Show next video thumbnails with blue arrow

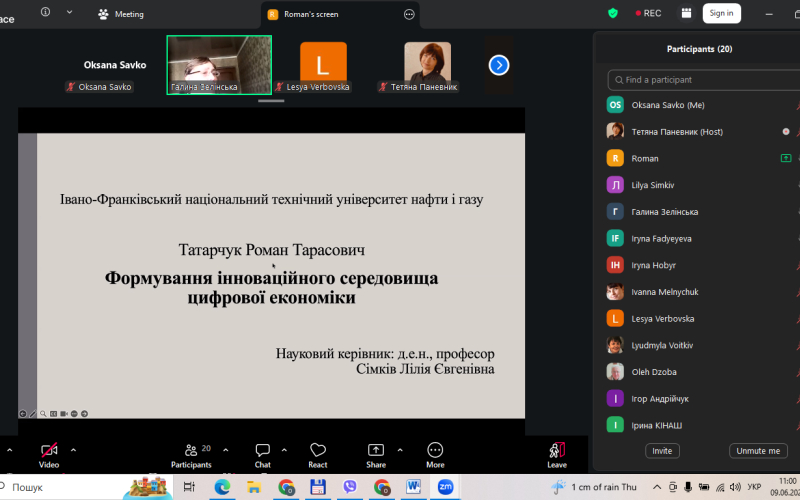(x=499, y=65)
